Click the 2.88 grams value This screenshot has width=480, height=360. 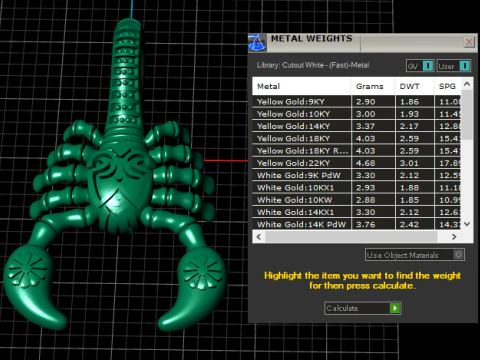click(x=365, y=200)
